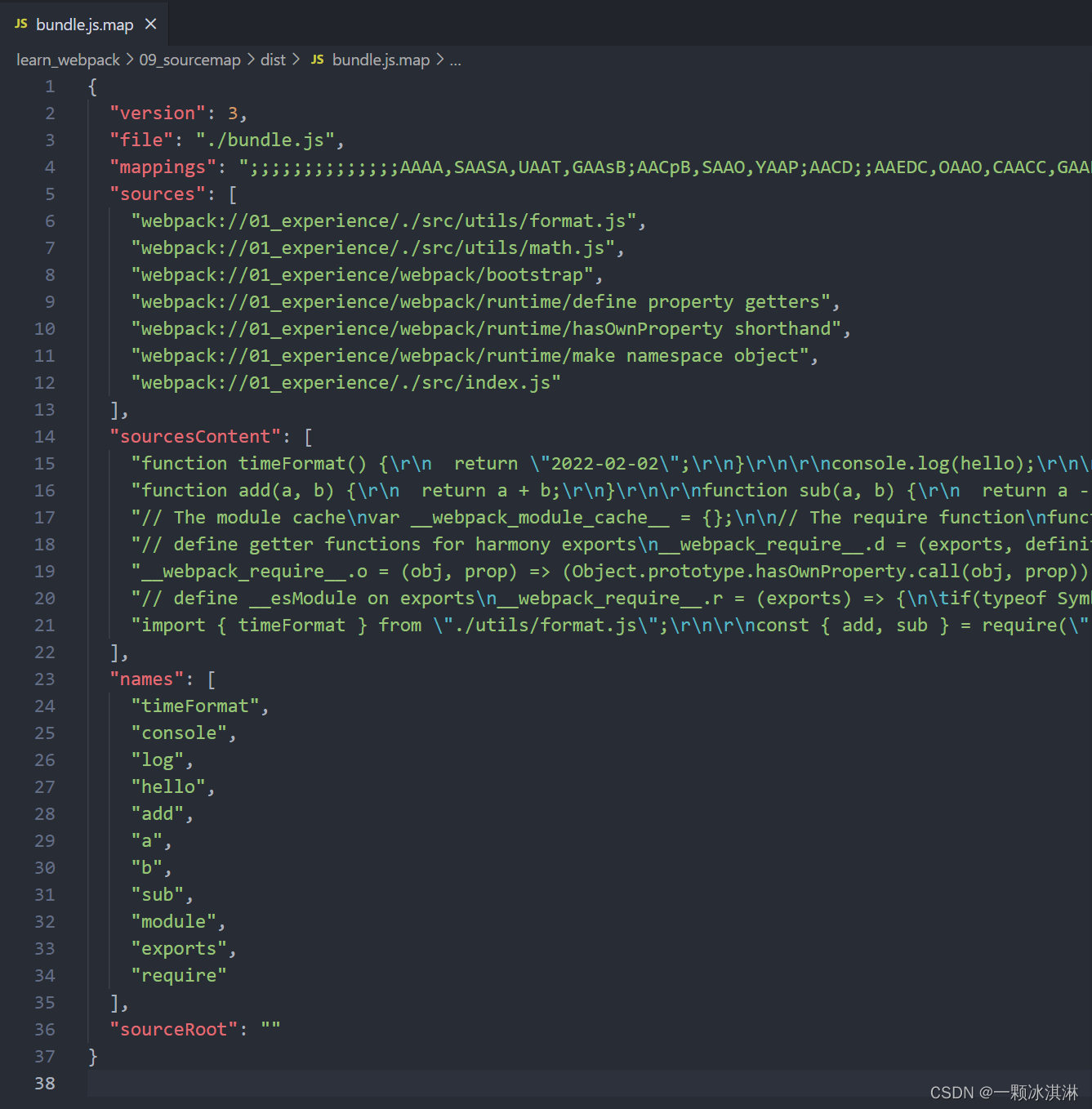Screen dimensions: 1092x1109
Task: Open dist breadcrumb folder
Action: (273, 60)
